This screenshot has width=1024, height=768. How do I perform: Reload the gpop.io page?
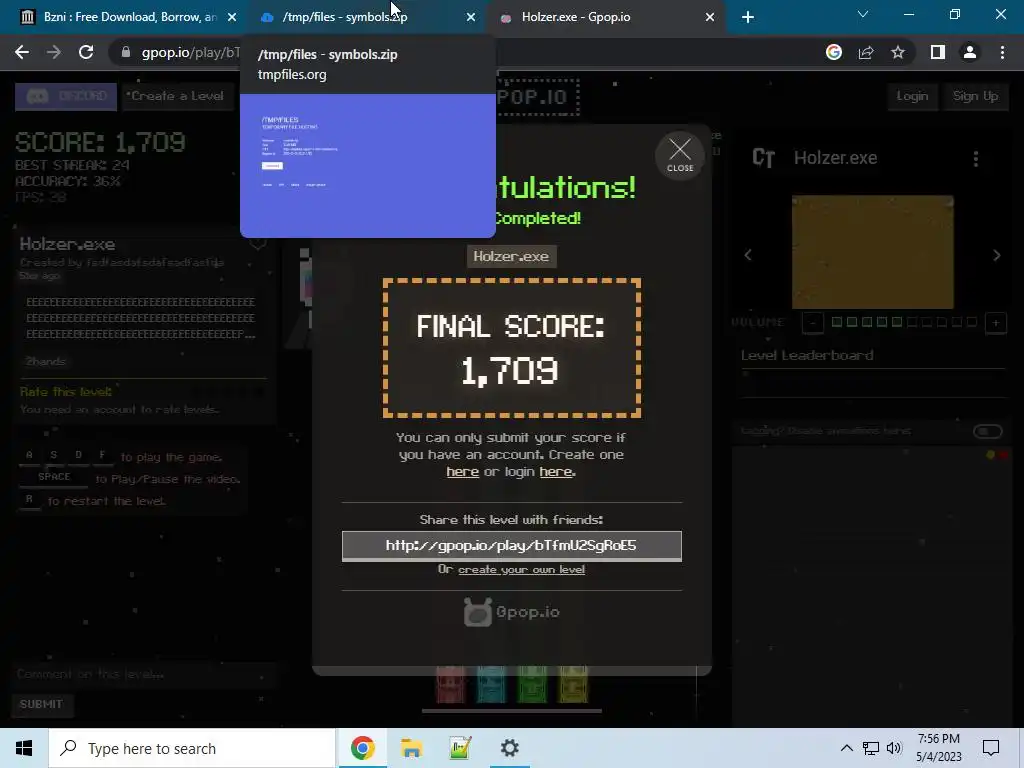point(86,52)
